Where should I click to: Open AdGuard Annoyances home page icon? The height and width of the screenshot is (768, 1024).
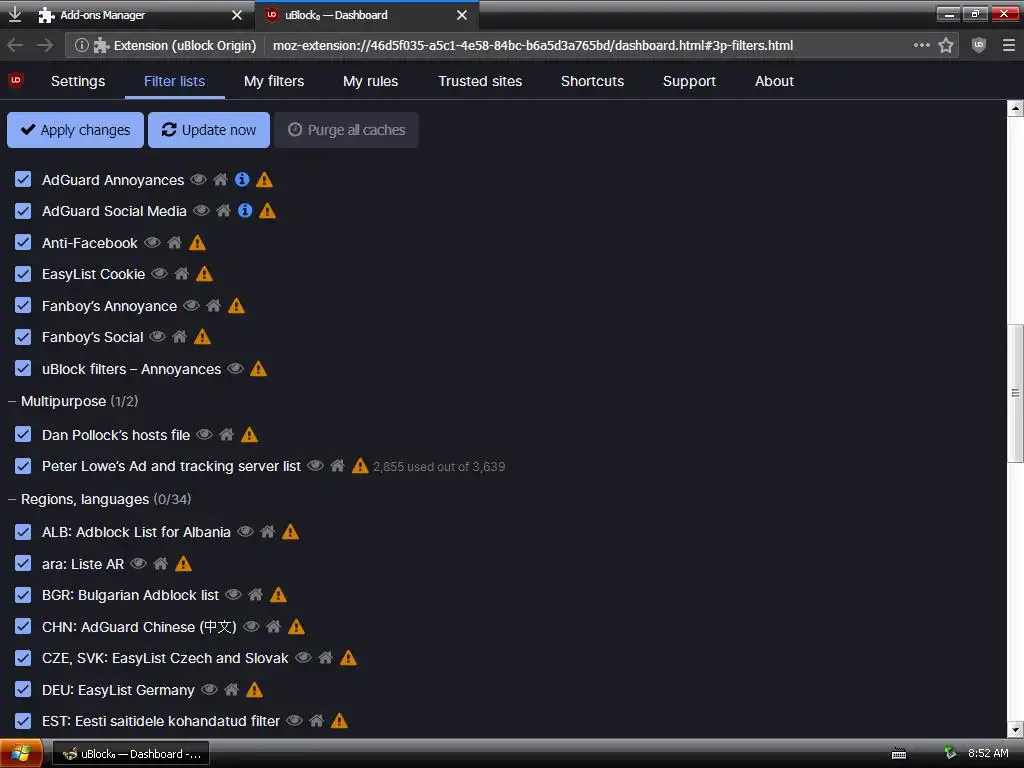coord(221,180)
